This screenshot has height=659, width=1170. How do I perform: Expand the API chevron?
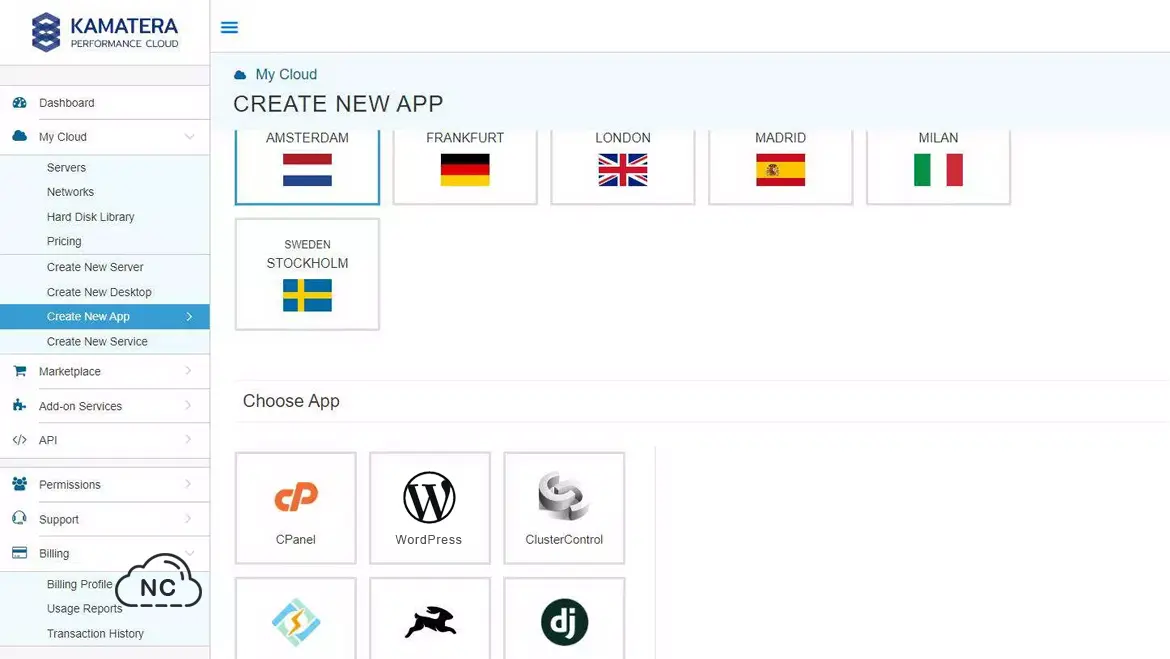[188, 440]
